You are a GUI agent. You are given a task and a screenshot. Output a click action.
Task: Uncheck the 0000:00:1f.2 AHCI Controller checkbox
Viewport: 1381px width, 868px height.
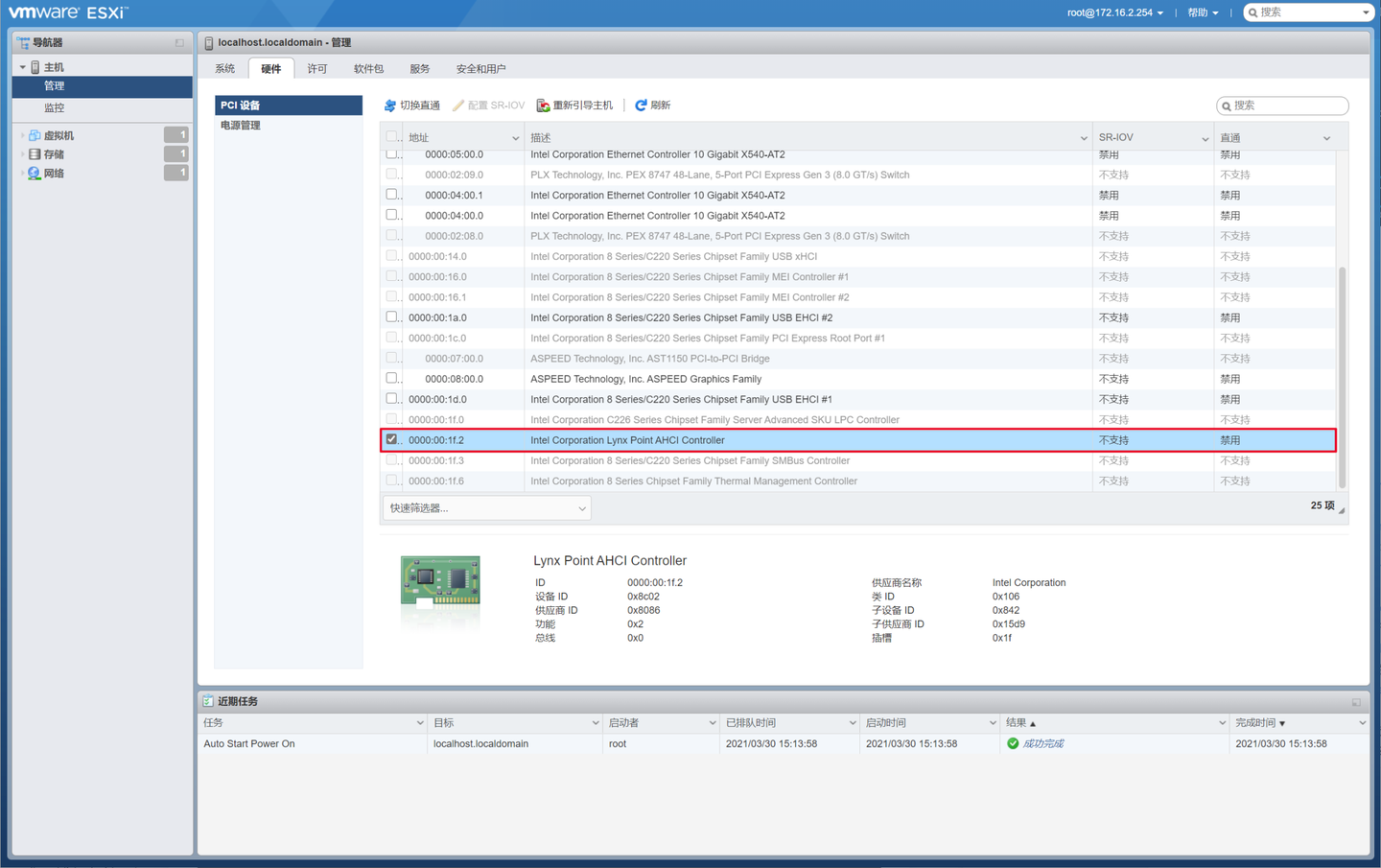click(391, 439)
